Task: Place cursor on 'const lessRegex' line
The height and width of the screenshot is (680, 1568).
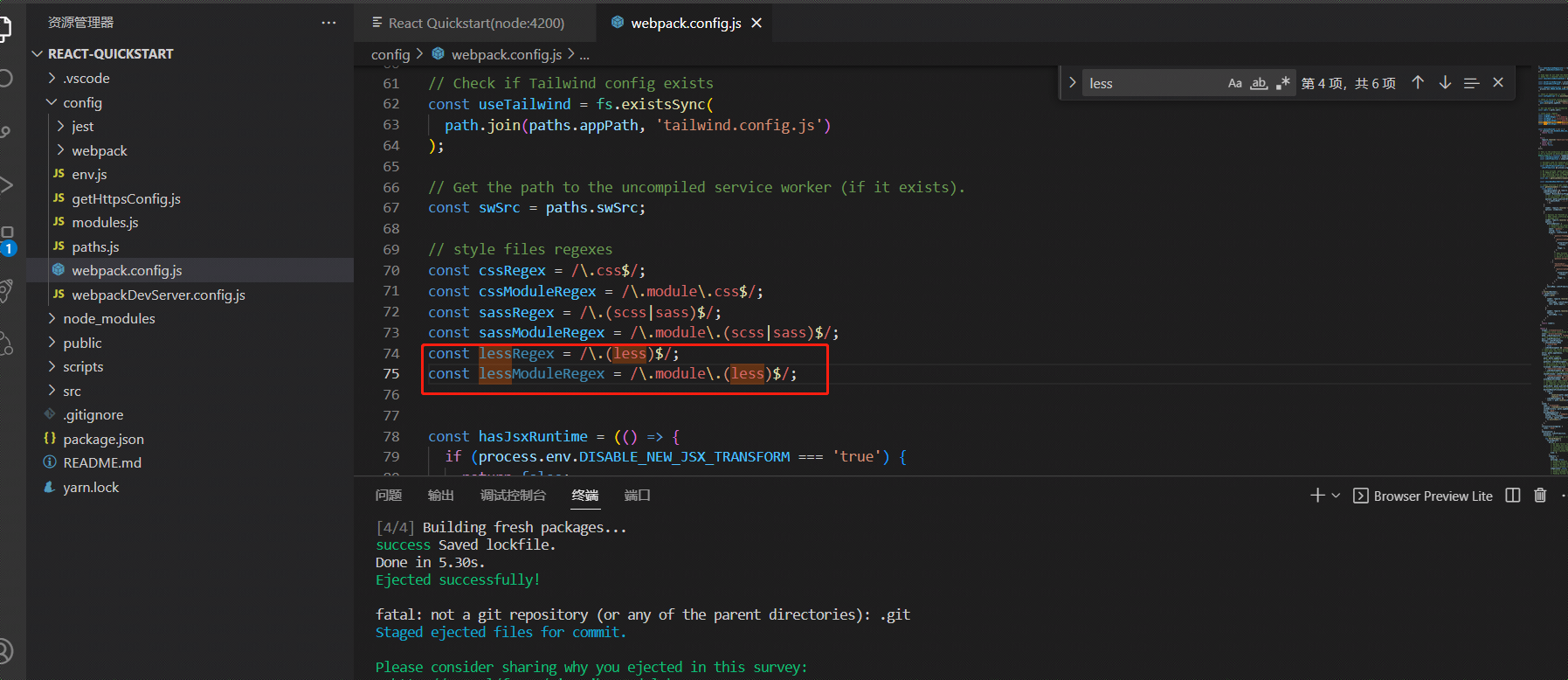Action: click(x=553, y=354)
